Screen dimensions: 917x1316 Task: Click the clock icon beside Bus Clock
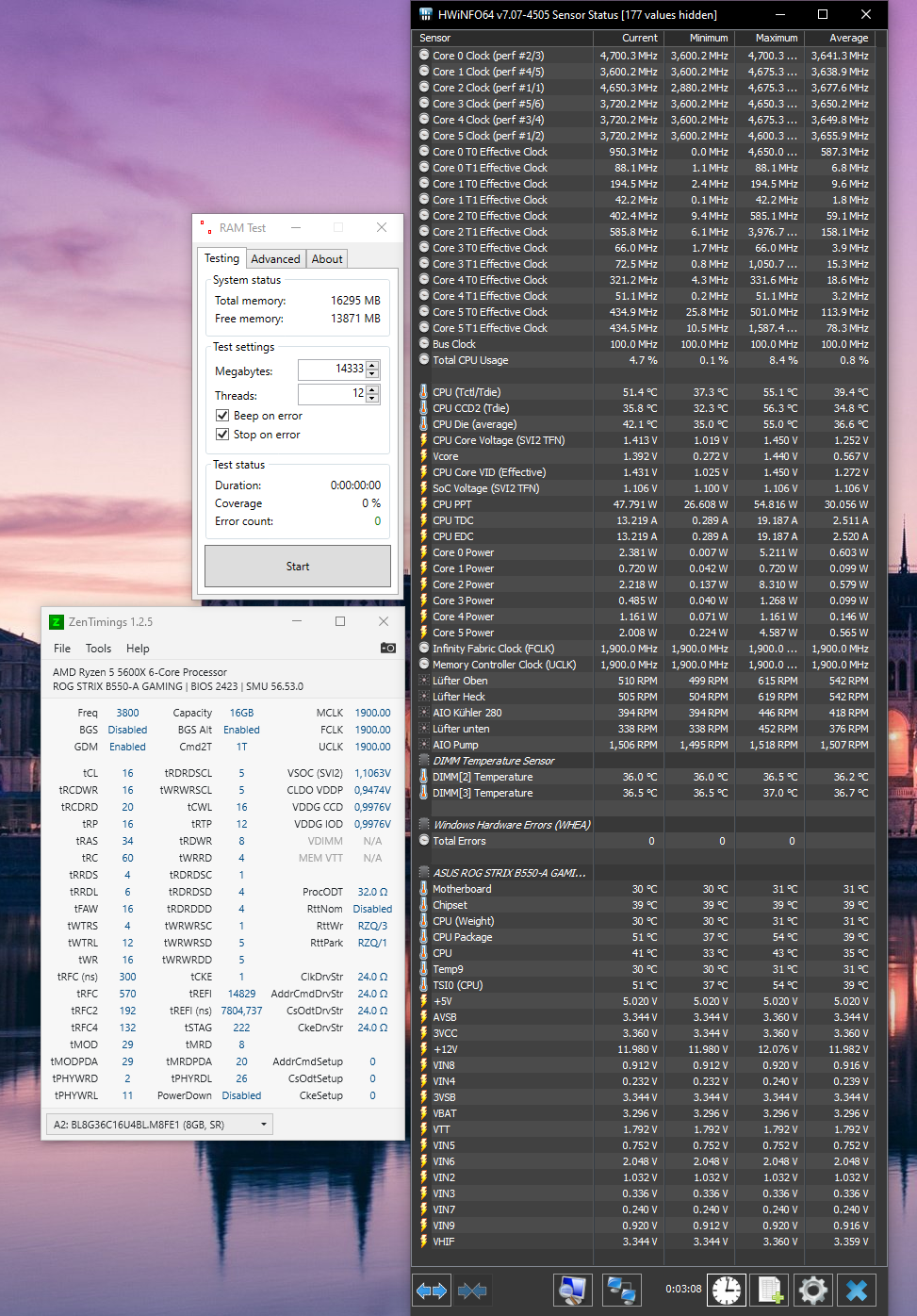(424, 344)
